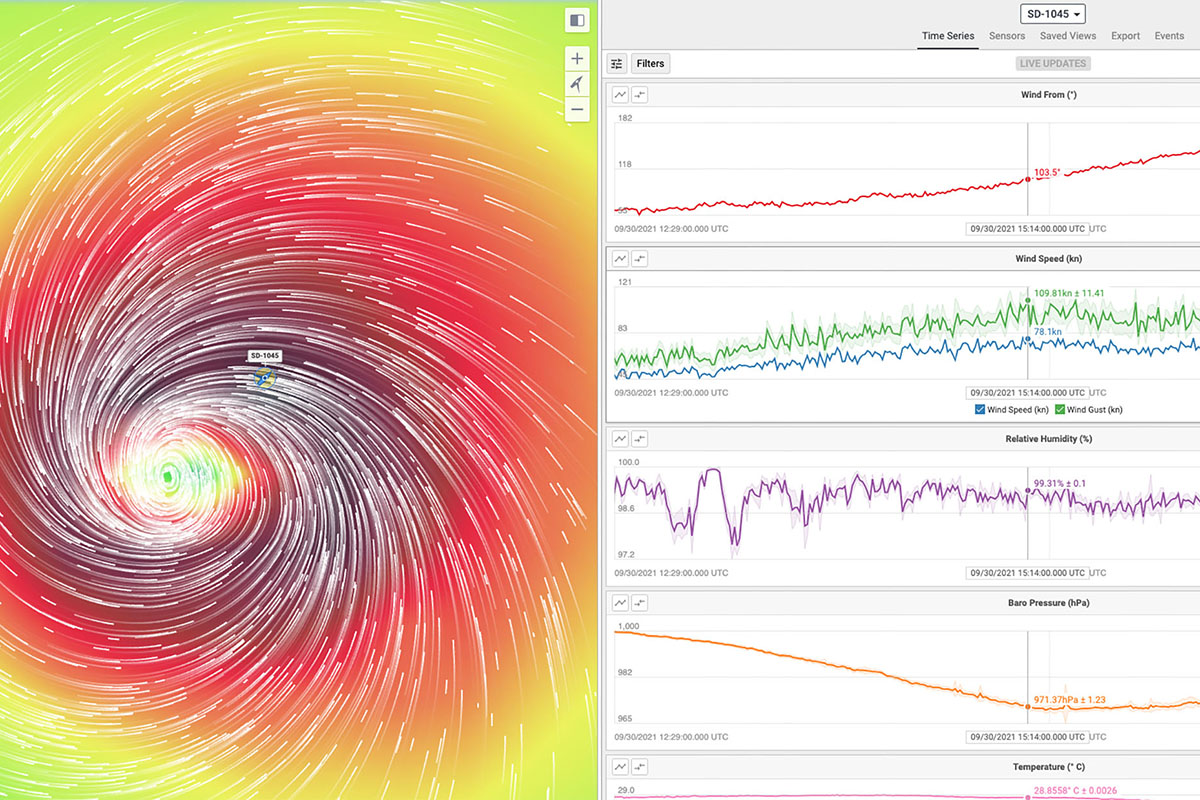
Task: Uncheck the Wind Speed (kn) checkbox
Action: pos(980,410)
